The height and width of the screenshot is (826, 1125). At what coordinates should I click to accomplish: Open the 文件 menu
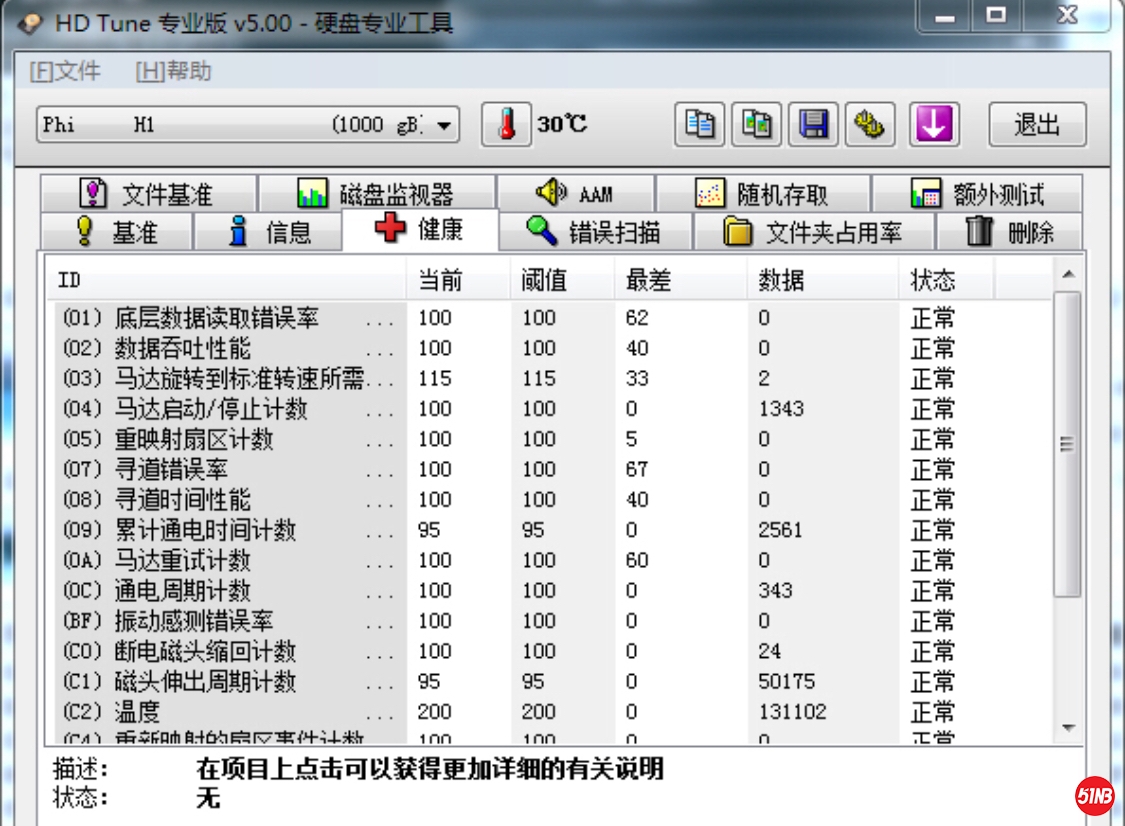[65, 71]
